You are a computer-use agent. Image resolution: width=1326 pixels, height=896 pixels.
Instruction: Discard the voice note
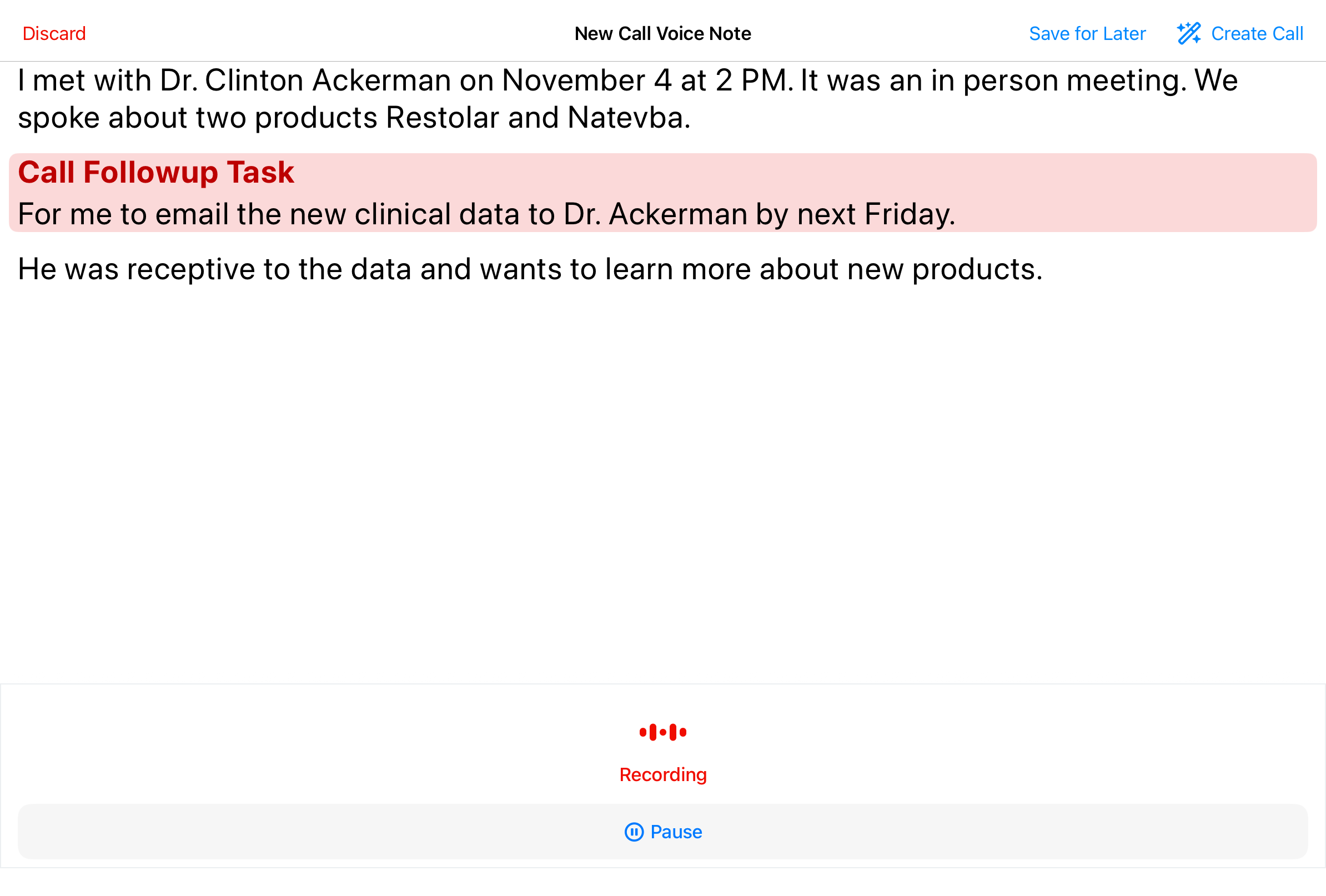(54, 34)
